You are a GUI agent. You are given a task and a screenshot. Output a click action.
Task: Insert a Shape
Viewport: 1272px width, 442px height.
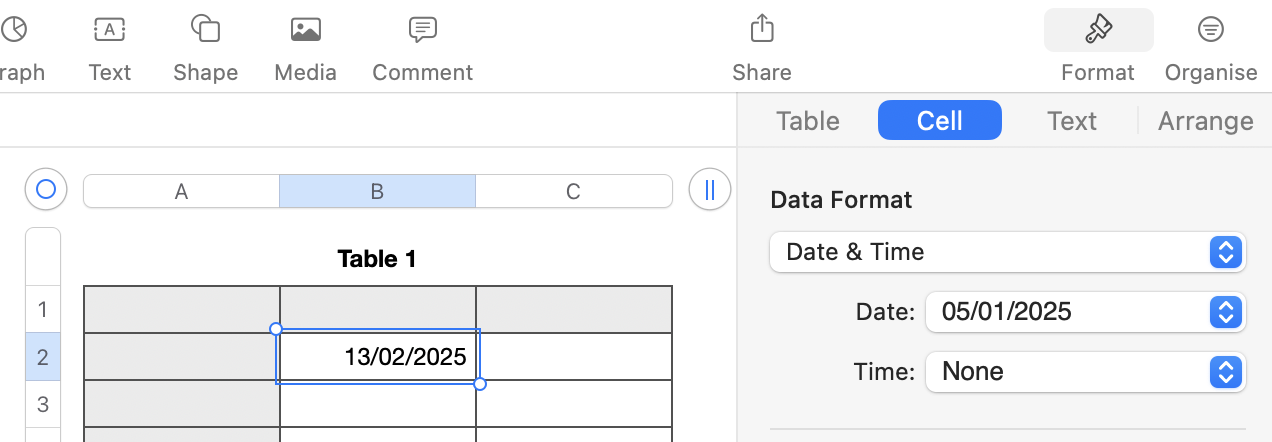pos(205,45)
